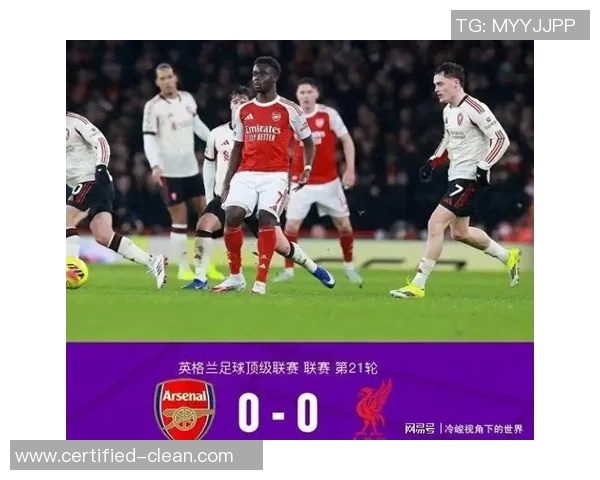Click the adidas logo on red jersey
This screenshot has height=480, width=600.
248,116
